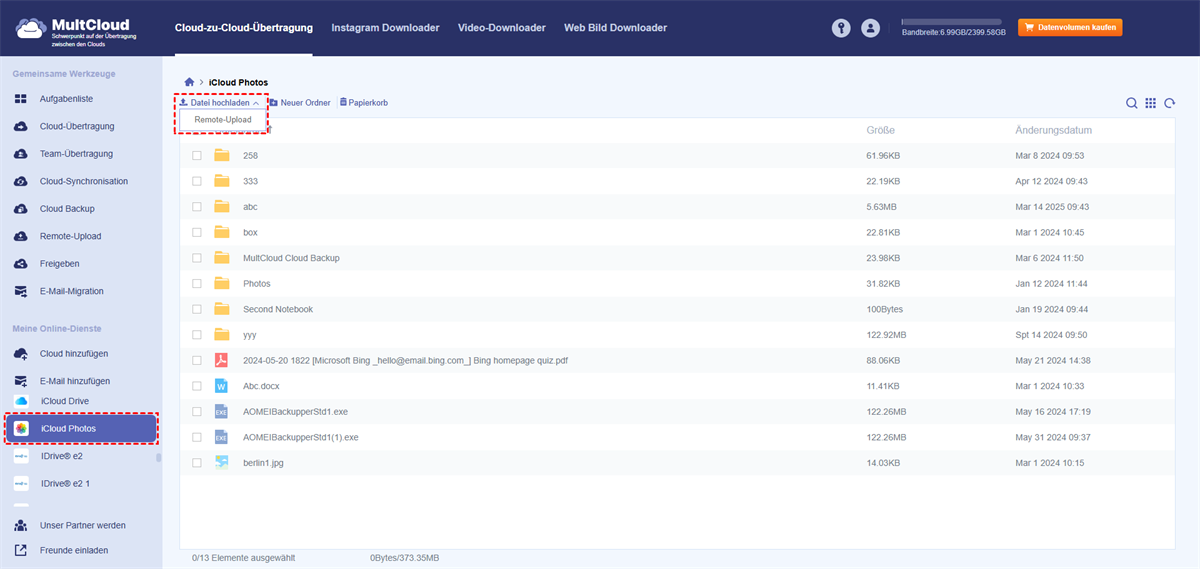The image size is (1200, 569).
Task: Click the key icon in header
Action: click(x=841, y=28)
